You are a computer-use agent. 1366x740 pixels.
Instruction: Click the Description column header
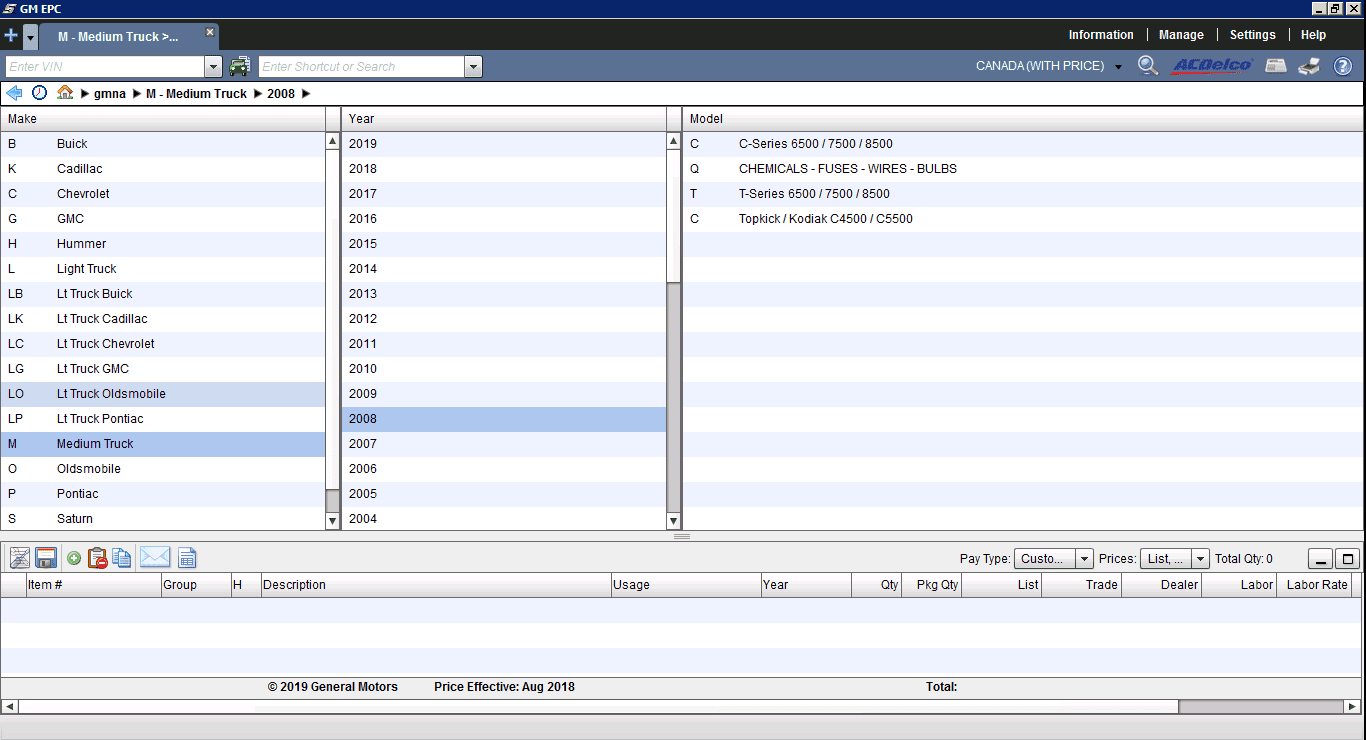436,585
